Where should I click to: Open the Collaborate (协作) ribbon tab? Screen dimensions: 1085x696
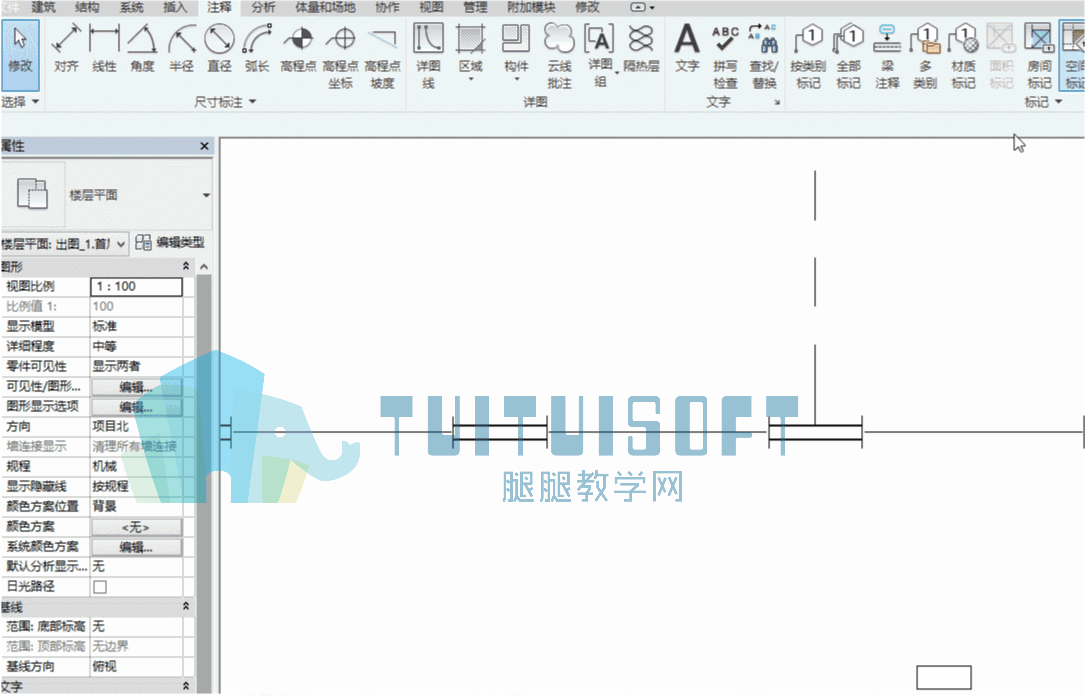click(x=388, y=8)
